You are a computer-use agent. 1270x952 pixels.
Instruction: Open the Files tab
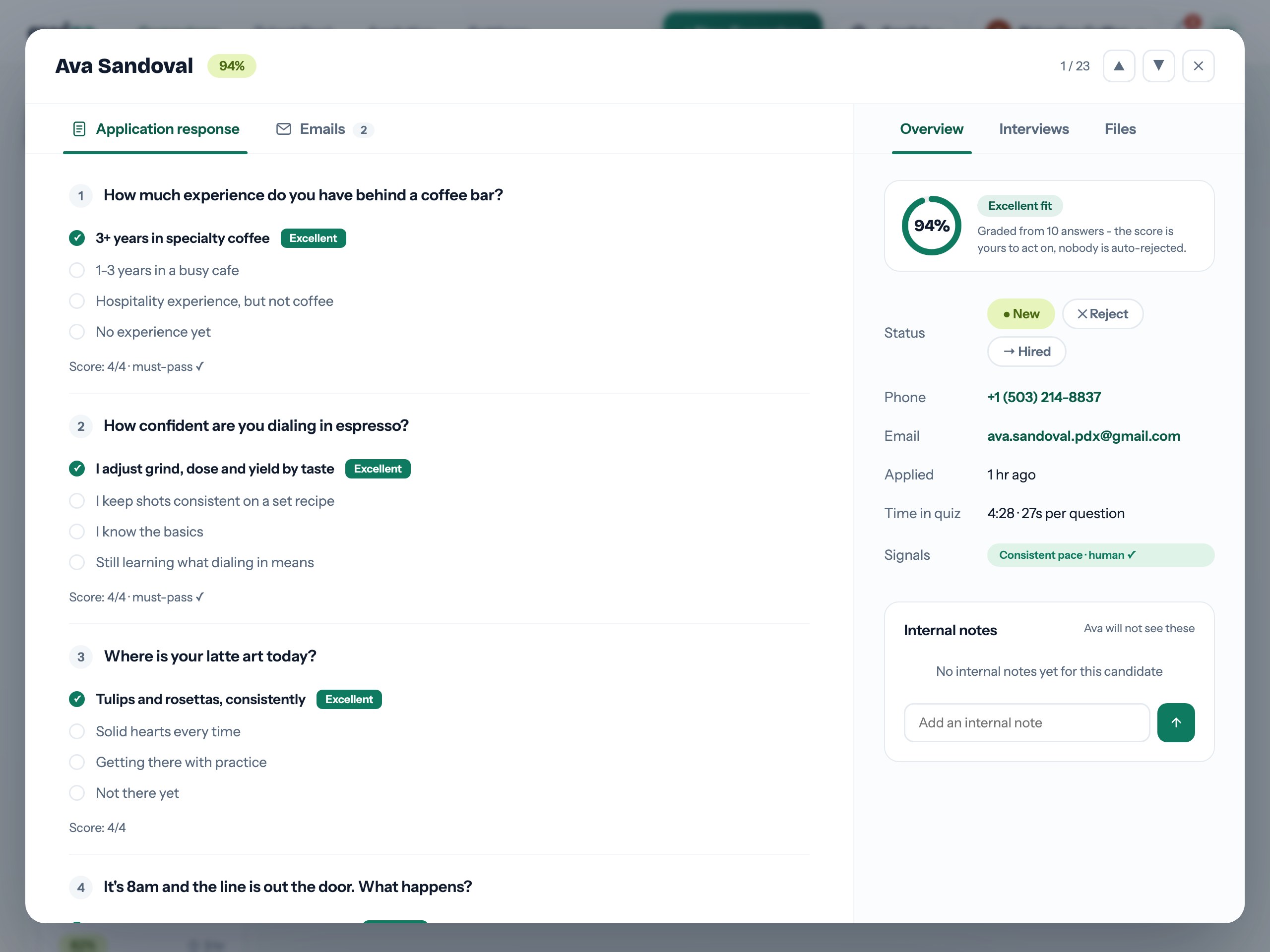click(1120, 129)
